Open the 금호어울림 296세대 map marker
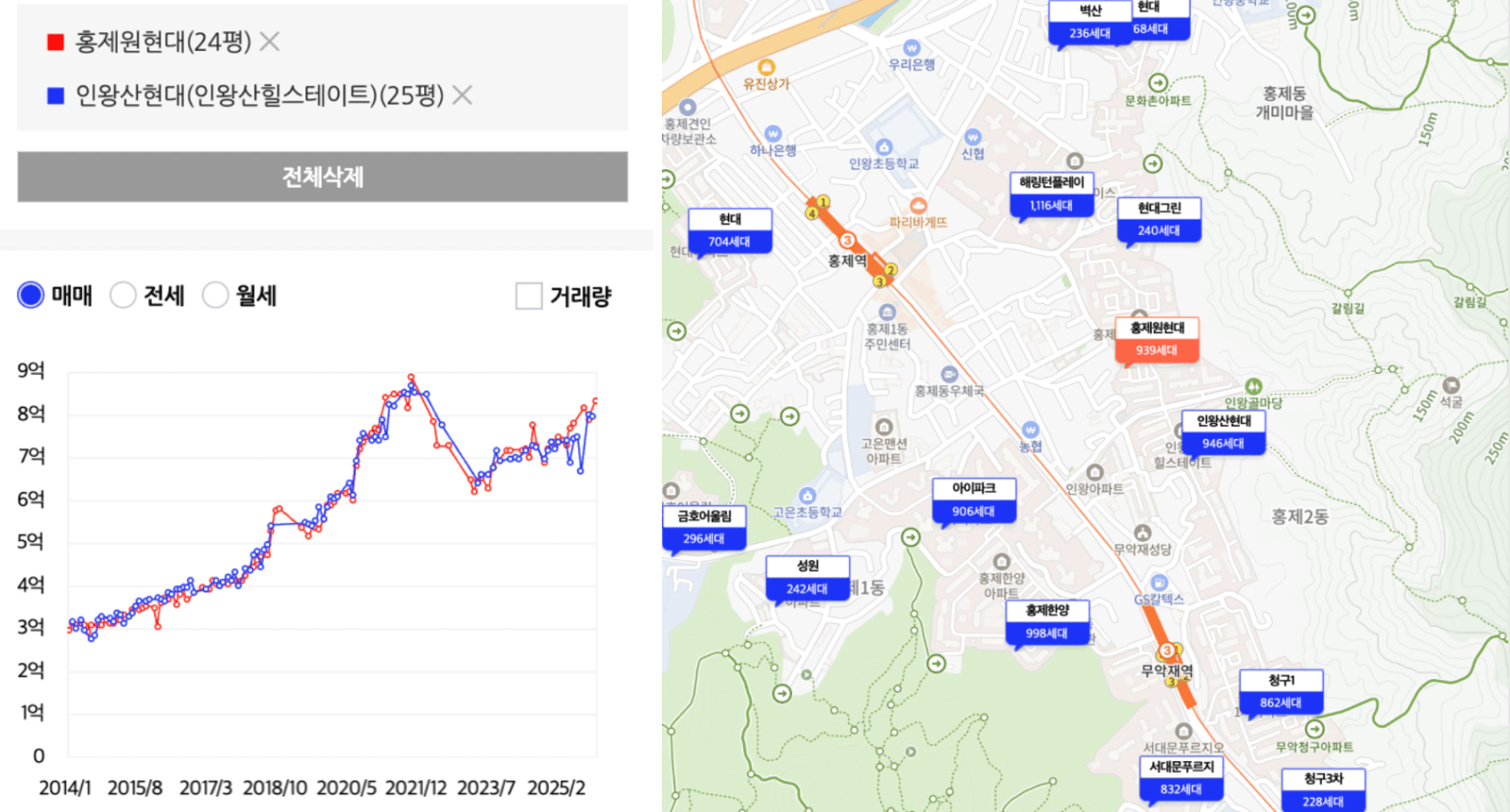Screen dimensions: 1510x812 click(704, 527)
